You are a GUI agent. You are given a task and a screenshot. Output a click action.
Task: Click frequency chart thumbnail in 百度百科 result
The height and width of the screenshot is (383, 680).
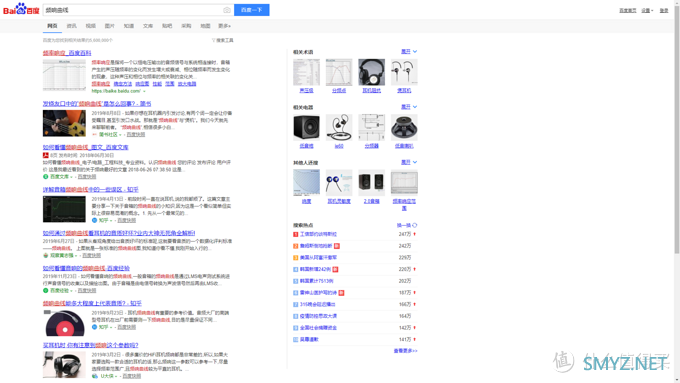(64, 75)
